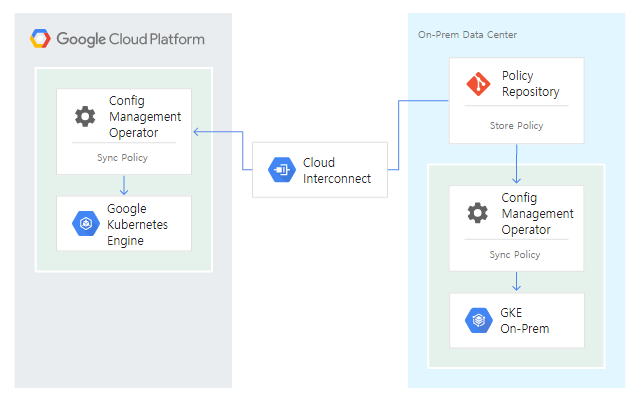Image resolution: width=644 pixels, height=403 pixels.
Task: Click the gear icon in GCP Config Management Operator
Action: (85, 117)
